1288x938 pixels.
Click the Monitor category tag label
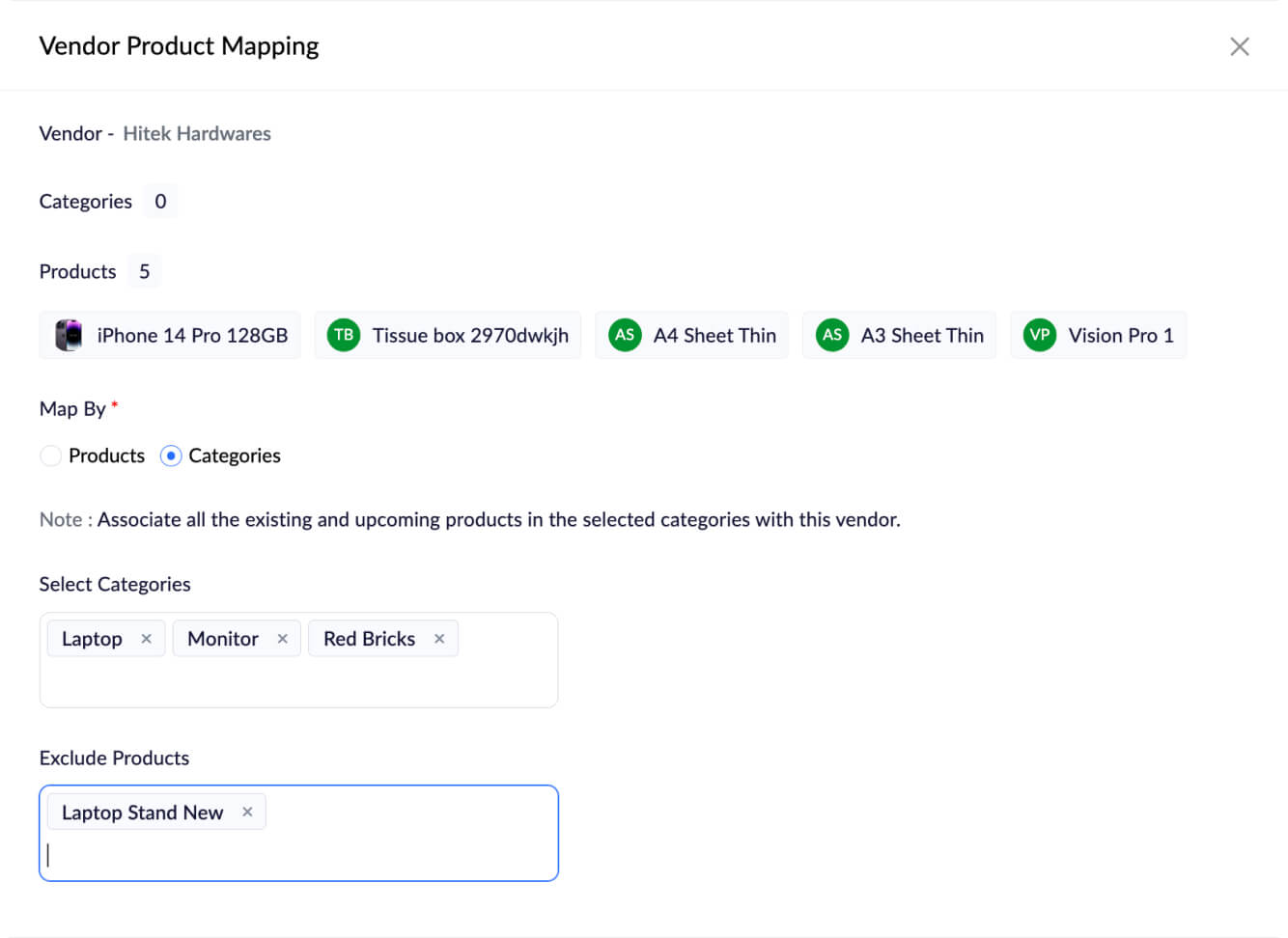[x=223, y=639]
